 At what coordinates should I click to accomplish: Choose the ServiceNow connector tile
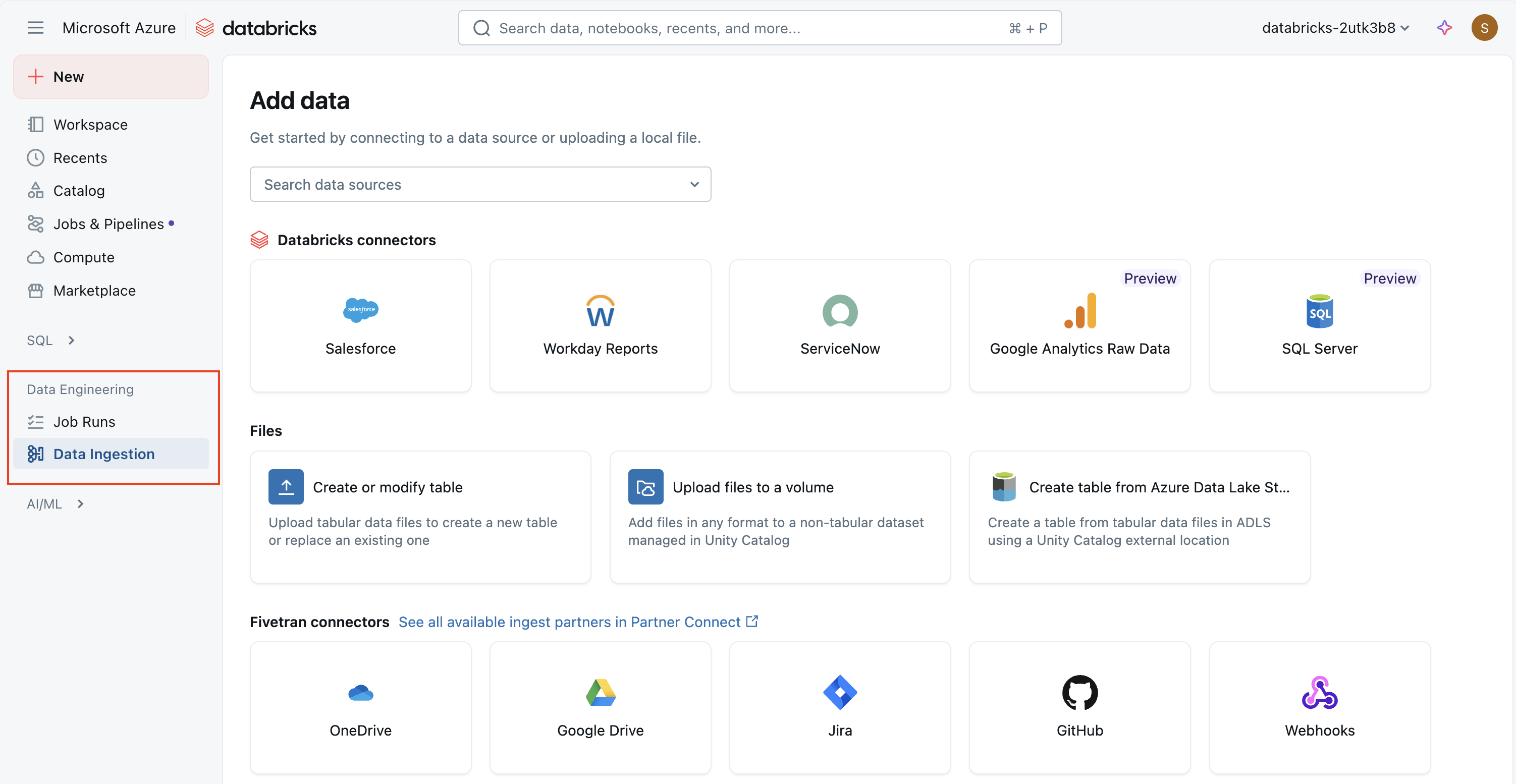[x=840, y=326]
